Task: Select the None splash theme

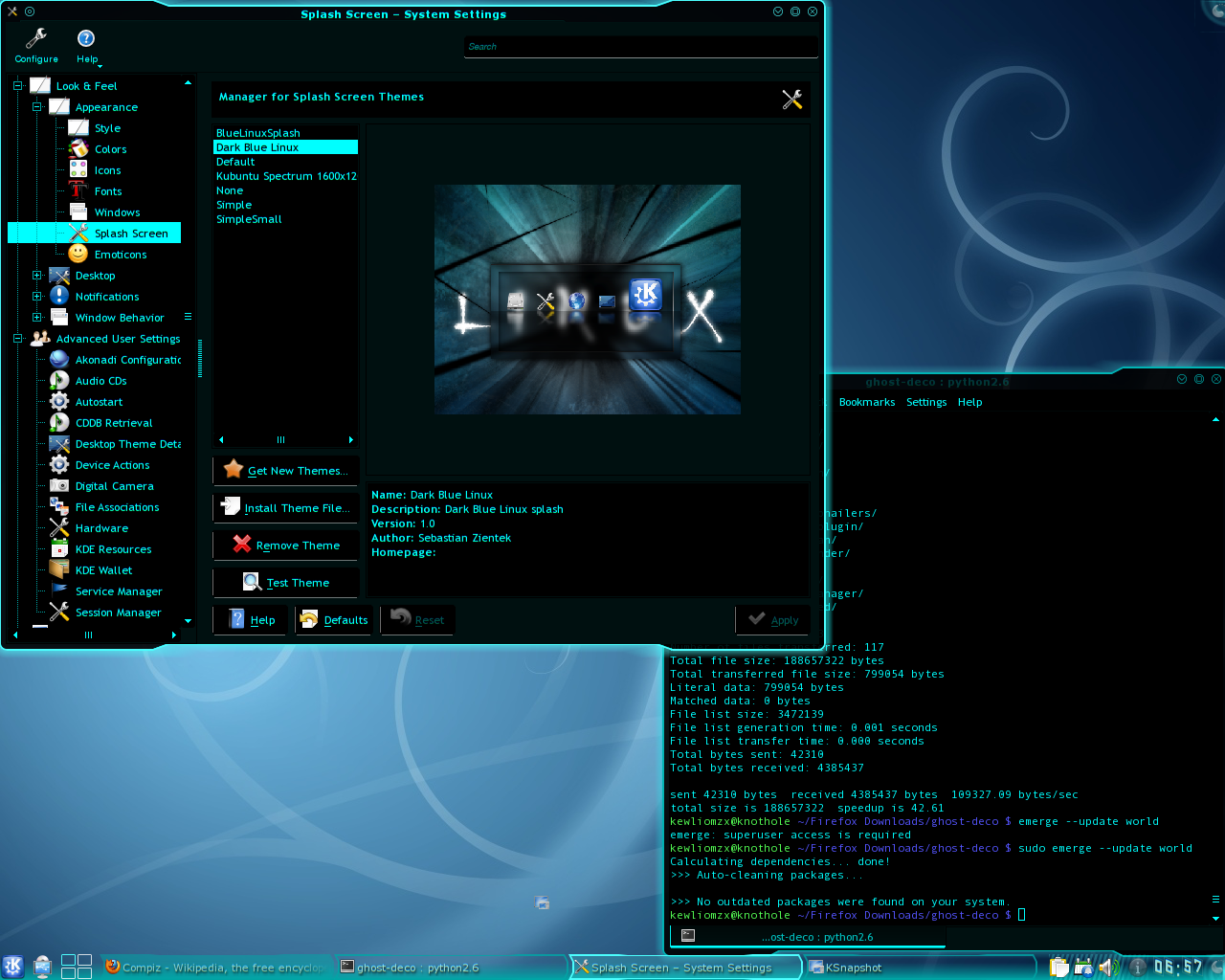Action: pyautogui.click(x=285, y=190)
